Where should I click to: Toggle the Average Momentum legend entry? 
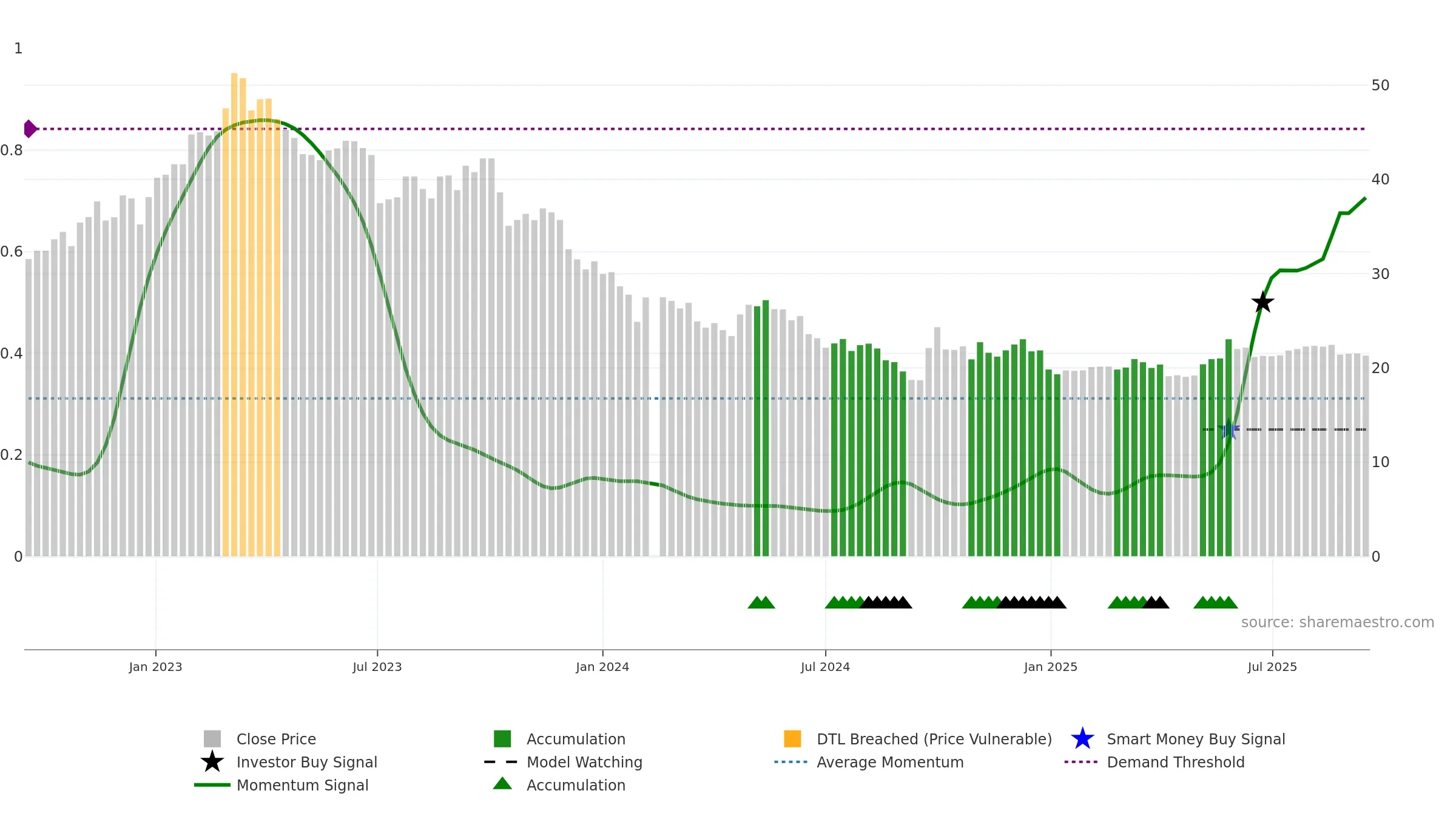tap(869, 762)
